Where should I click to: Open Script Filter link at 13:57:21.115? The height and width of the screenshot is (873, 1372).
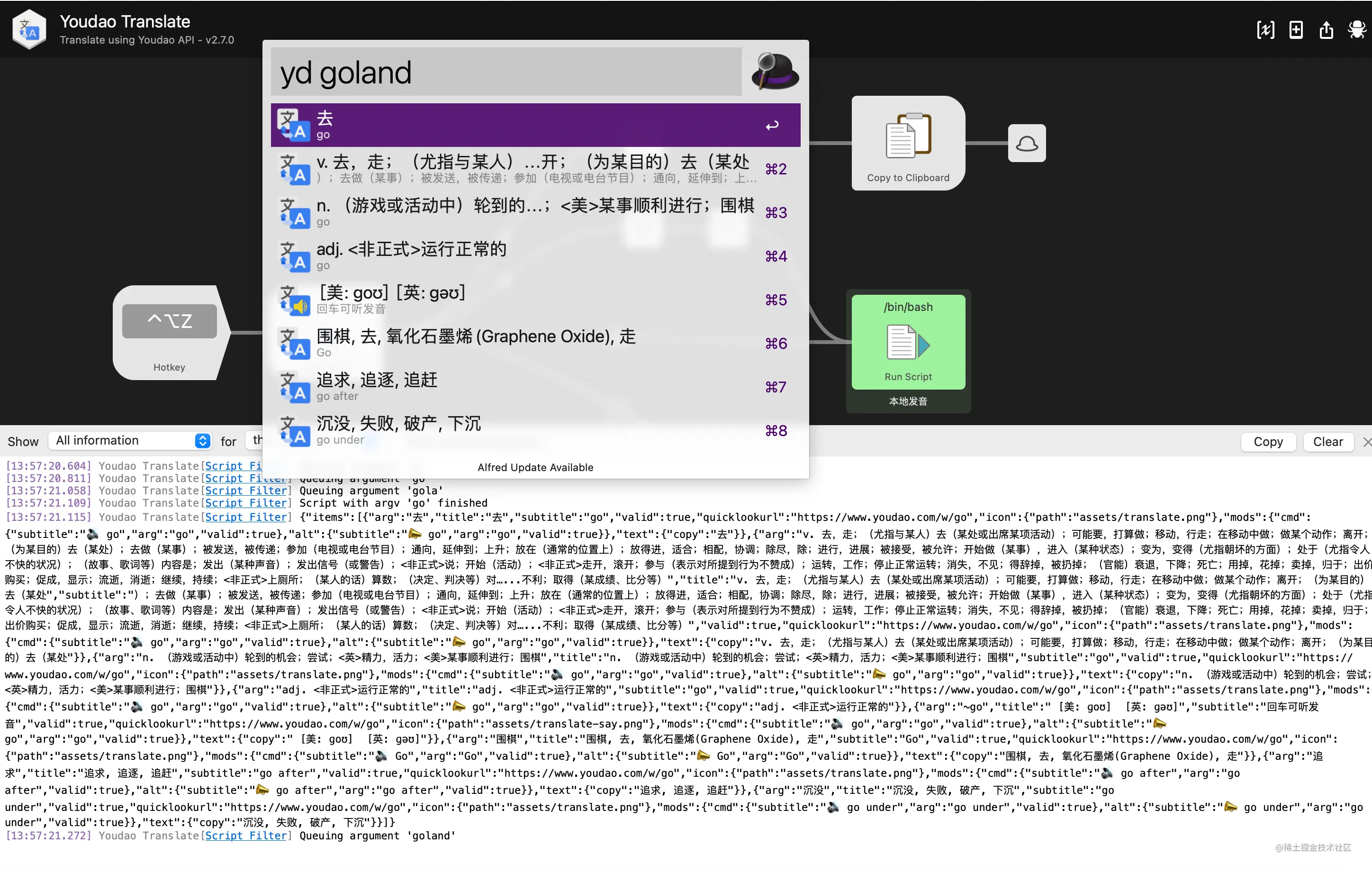coord(245,518)
